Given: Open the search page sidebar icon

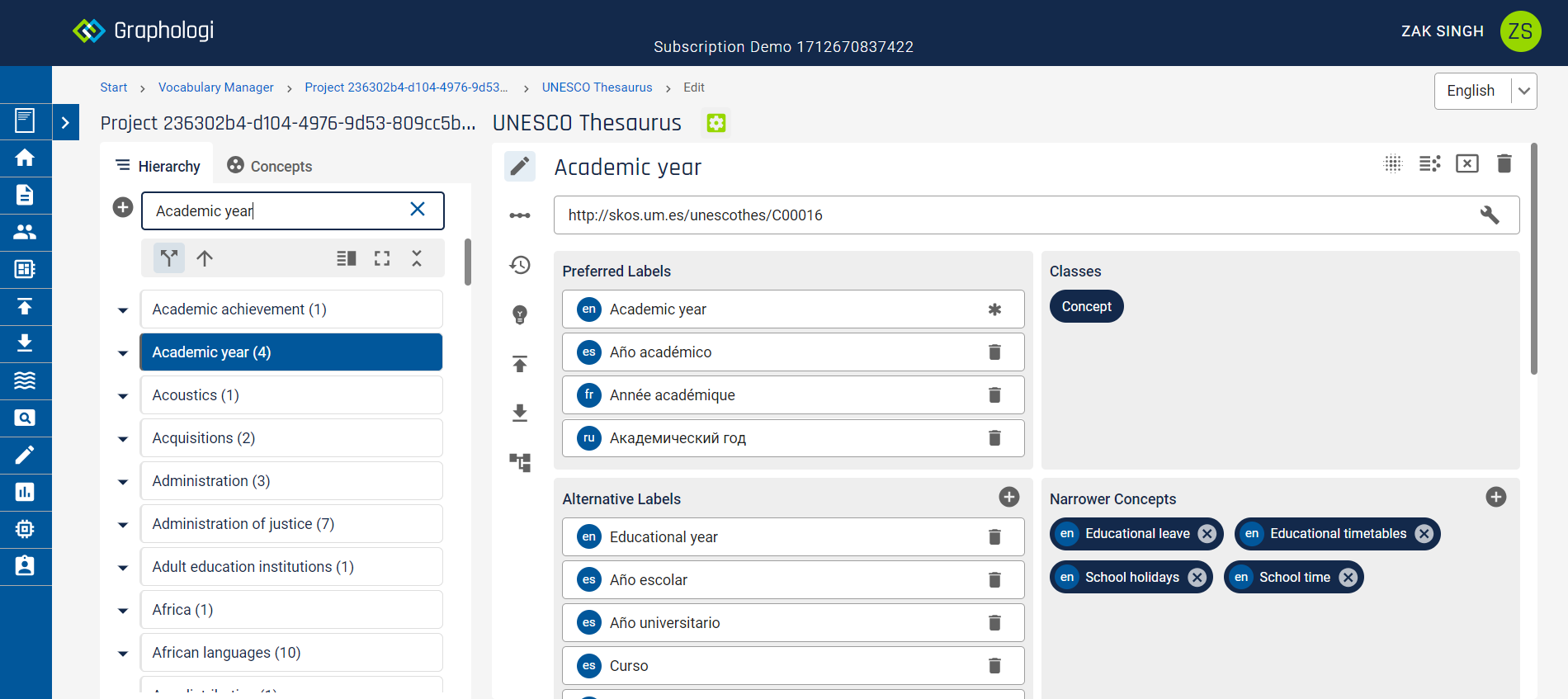Looking at the screenshot, I should click(x=25, y=418).
